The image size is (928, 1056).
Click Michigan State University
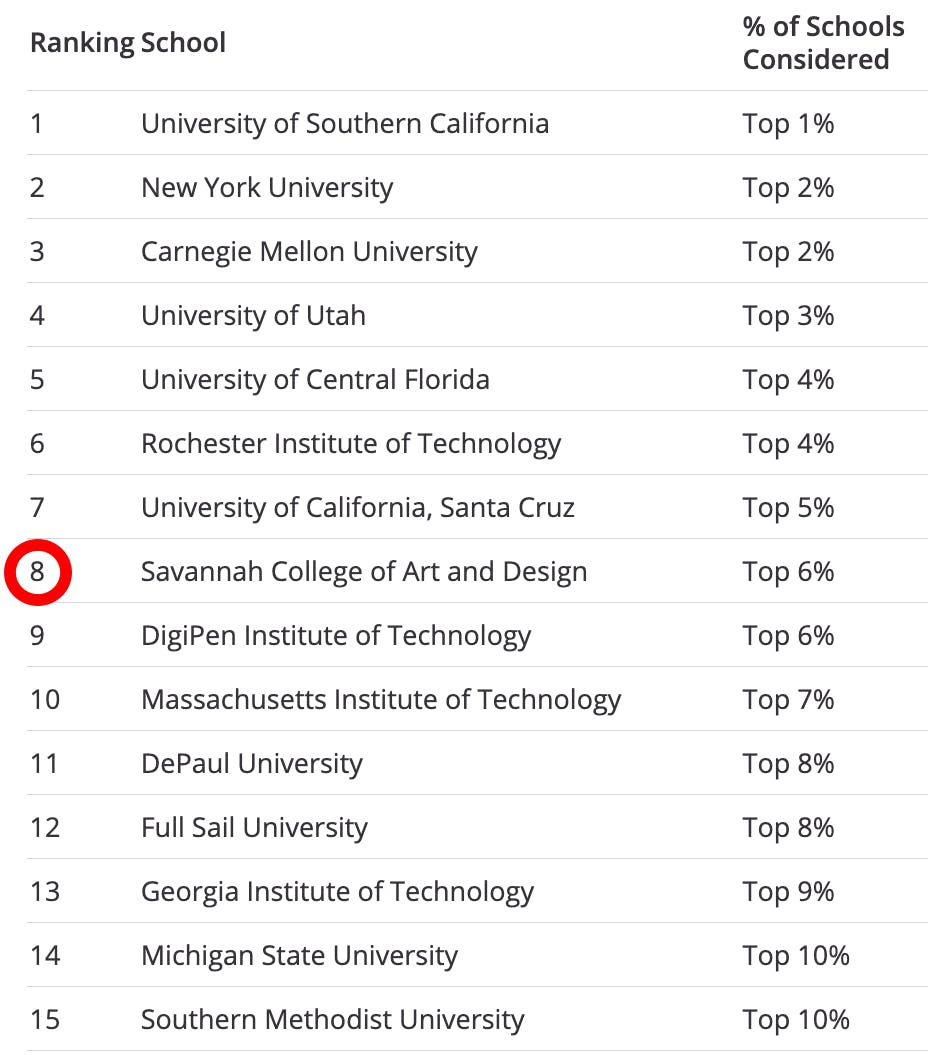[299, 956]
